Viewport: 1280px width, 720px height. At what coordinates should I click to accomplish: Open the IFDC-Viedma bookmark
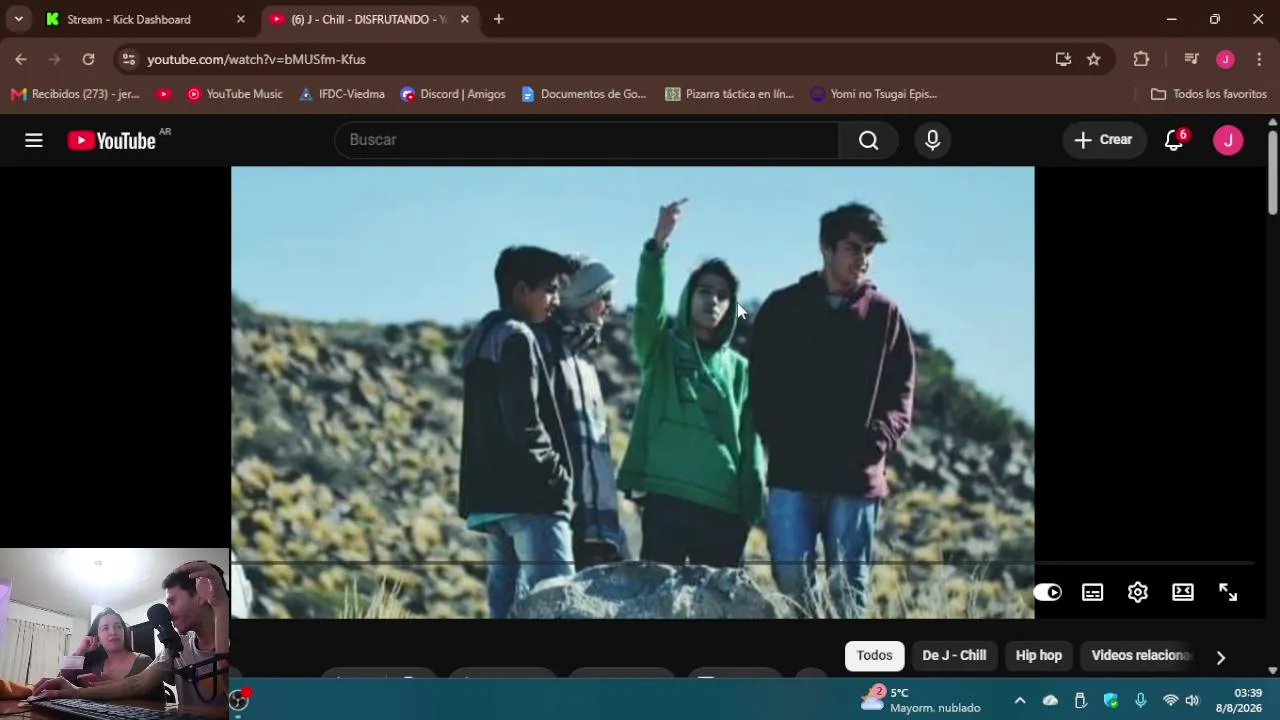[342, 94]
